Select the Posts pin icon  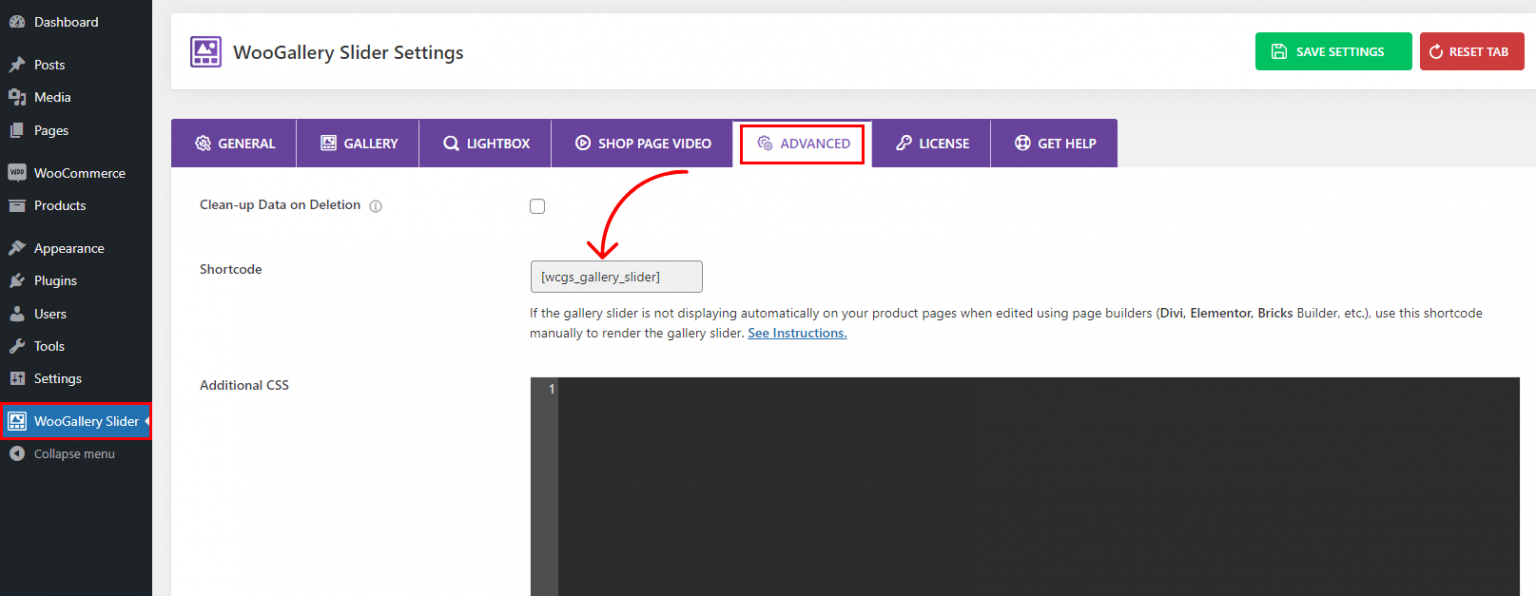pos(20,64)
